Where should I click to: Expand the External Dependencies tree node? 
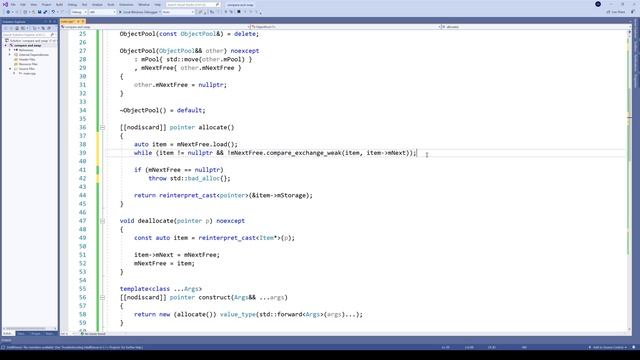10,54
